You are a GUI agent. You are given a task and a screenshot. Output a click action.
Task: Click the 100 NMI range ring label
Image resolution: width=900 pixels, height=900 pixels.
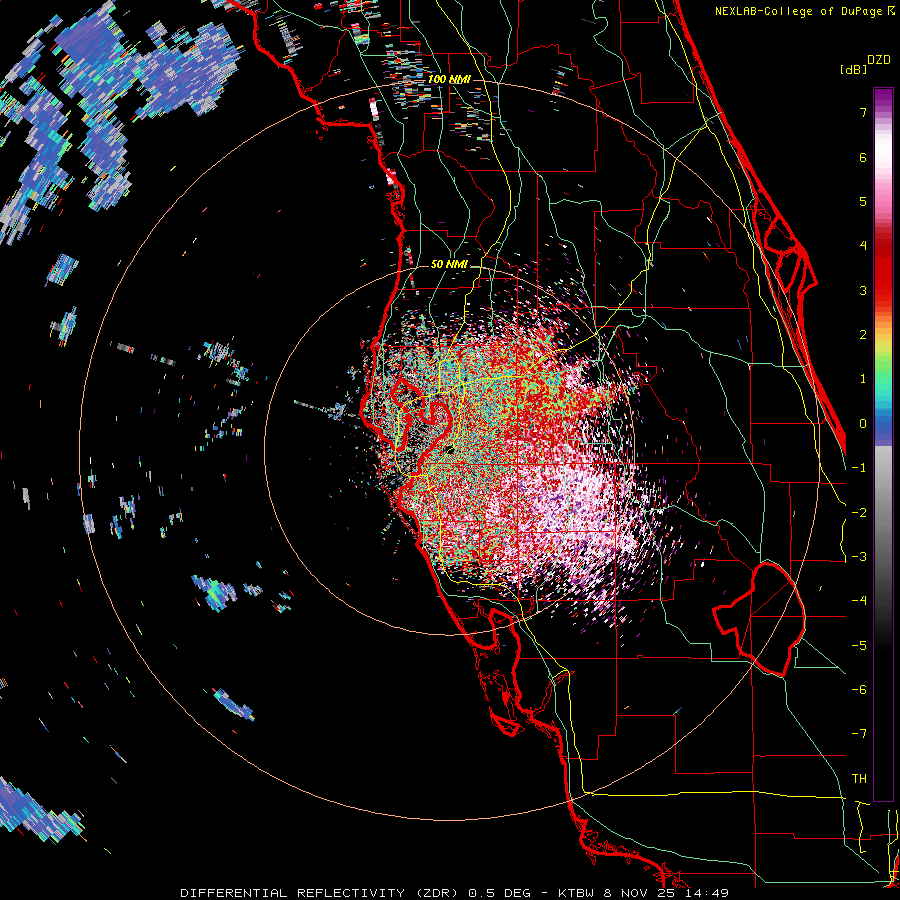(449, 79)
